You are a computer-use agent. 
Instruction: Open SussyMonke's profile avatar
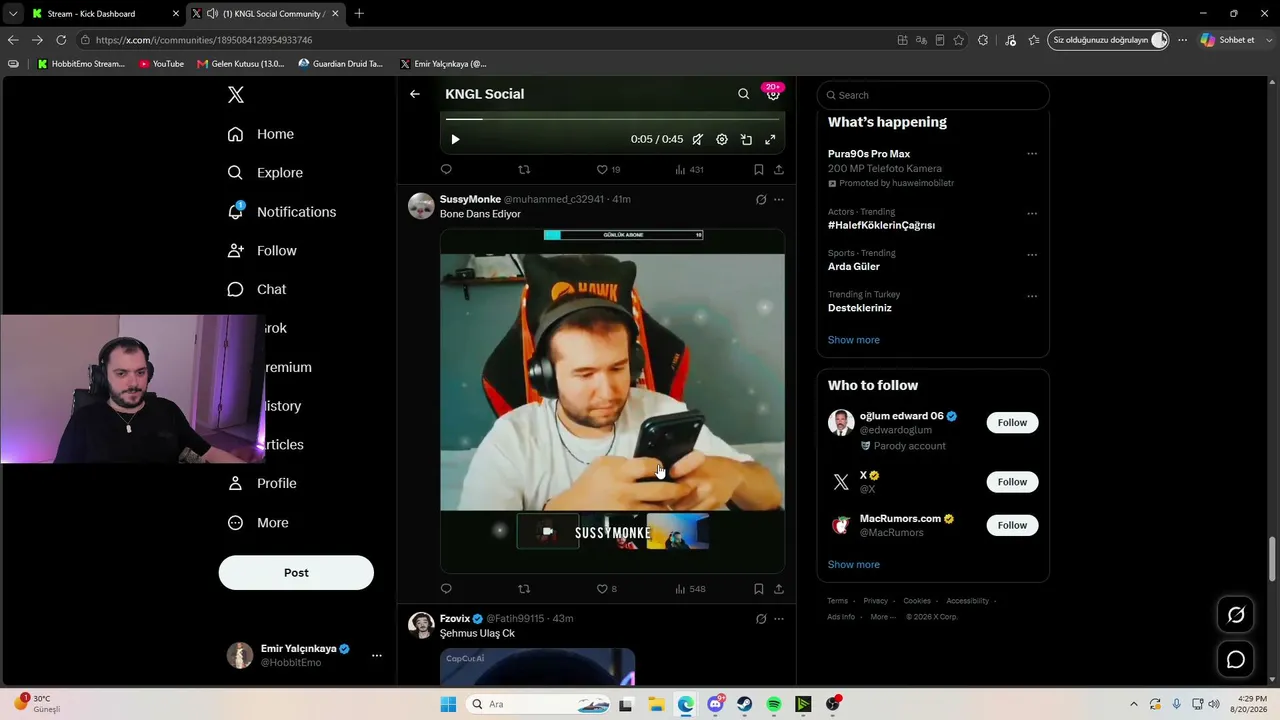pyautogui.click(x=421, y=206)
